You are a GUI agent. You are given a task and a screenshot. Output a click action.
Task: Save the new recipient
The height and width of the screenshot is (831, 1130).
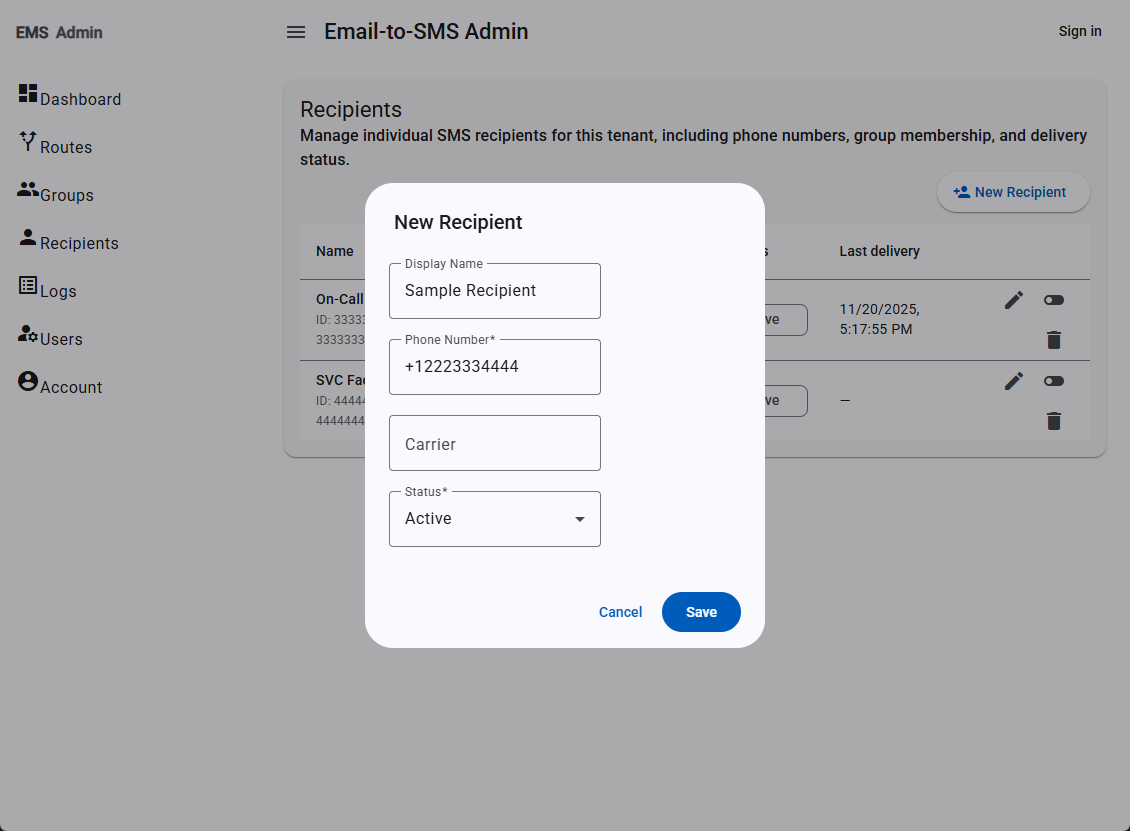[701, 612]
